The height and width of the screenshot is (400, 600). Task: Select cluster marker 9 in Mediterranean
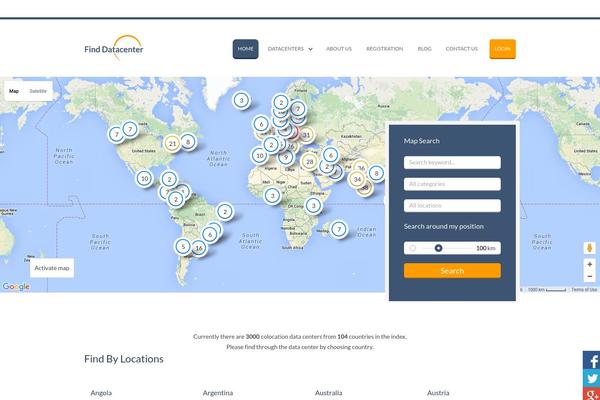[285, 157]
